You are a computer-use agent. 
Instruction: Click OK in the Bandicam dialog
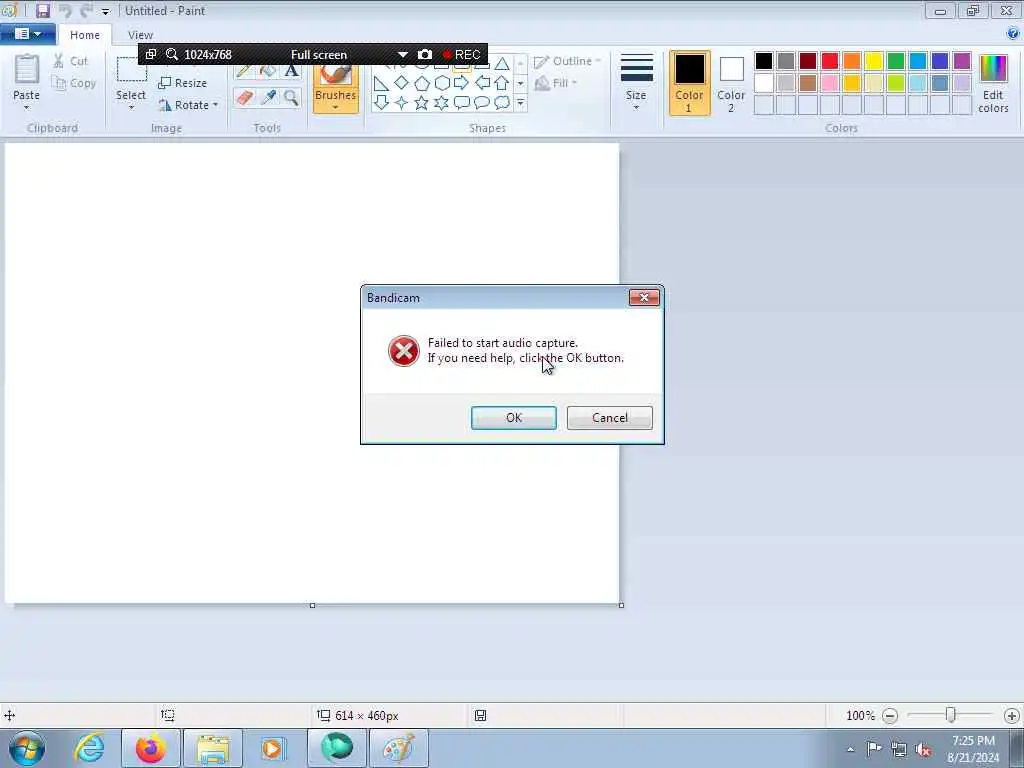click(x=513, y=418)
